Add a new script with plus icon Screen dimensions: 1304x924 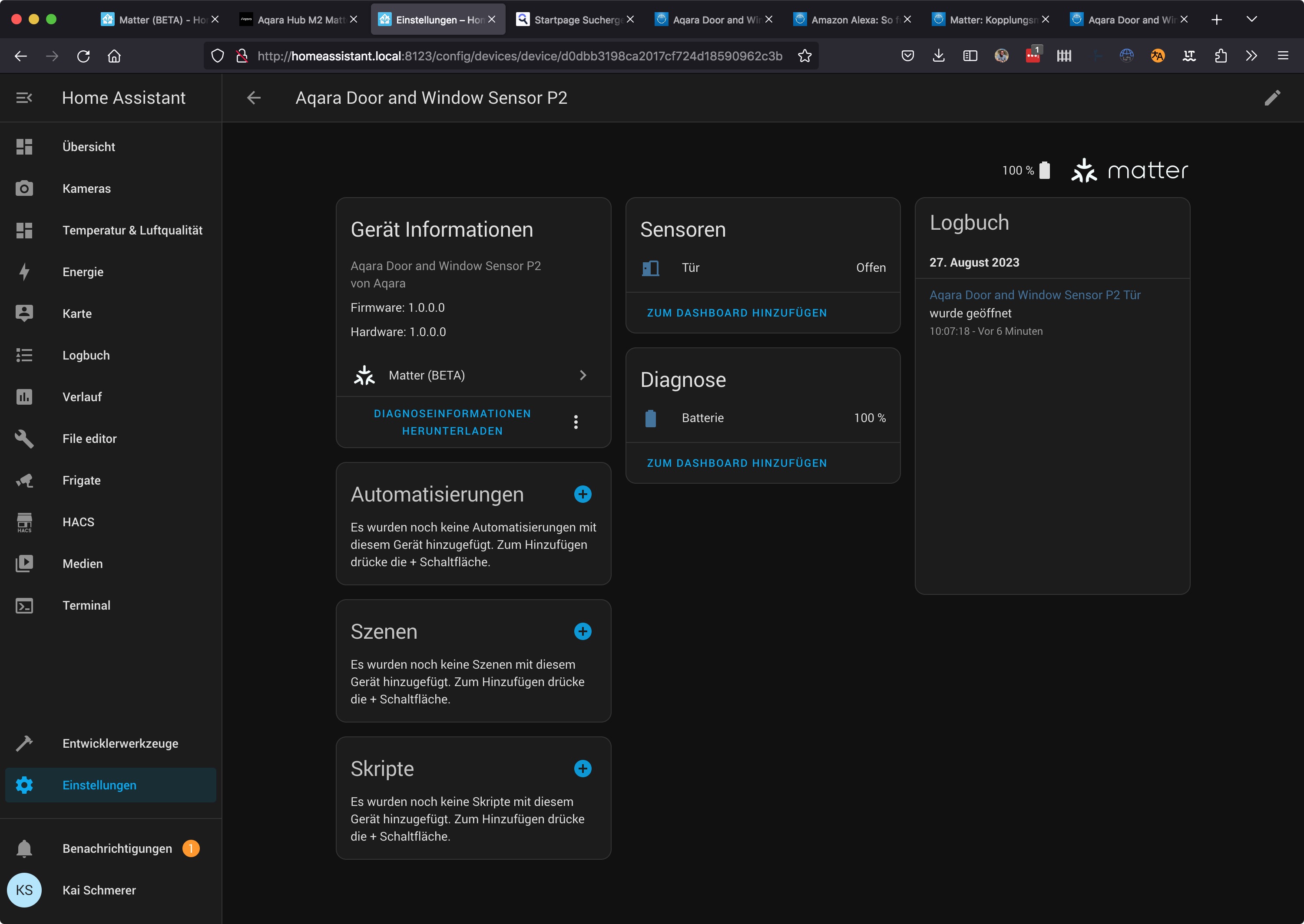(582, 768)
